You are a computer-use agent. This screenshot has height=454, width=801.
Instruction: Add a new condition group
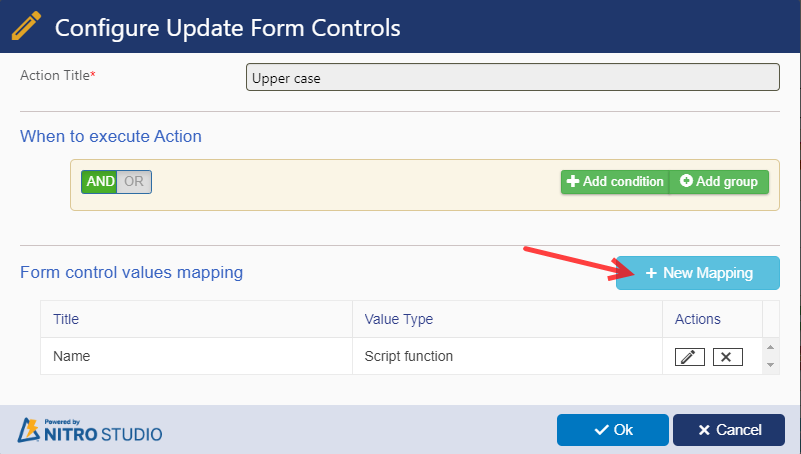tap(719, 182)
